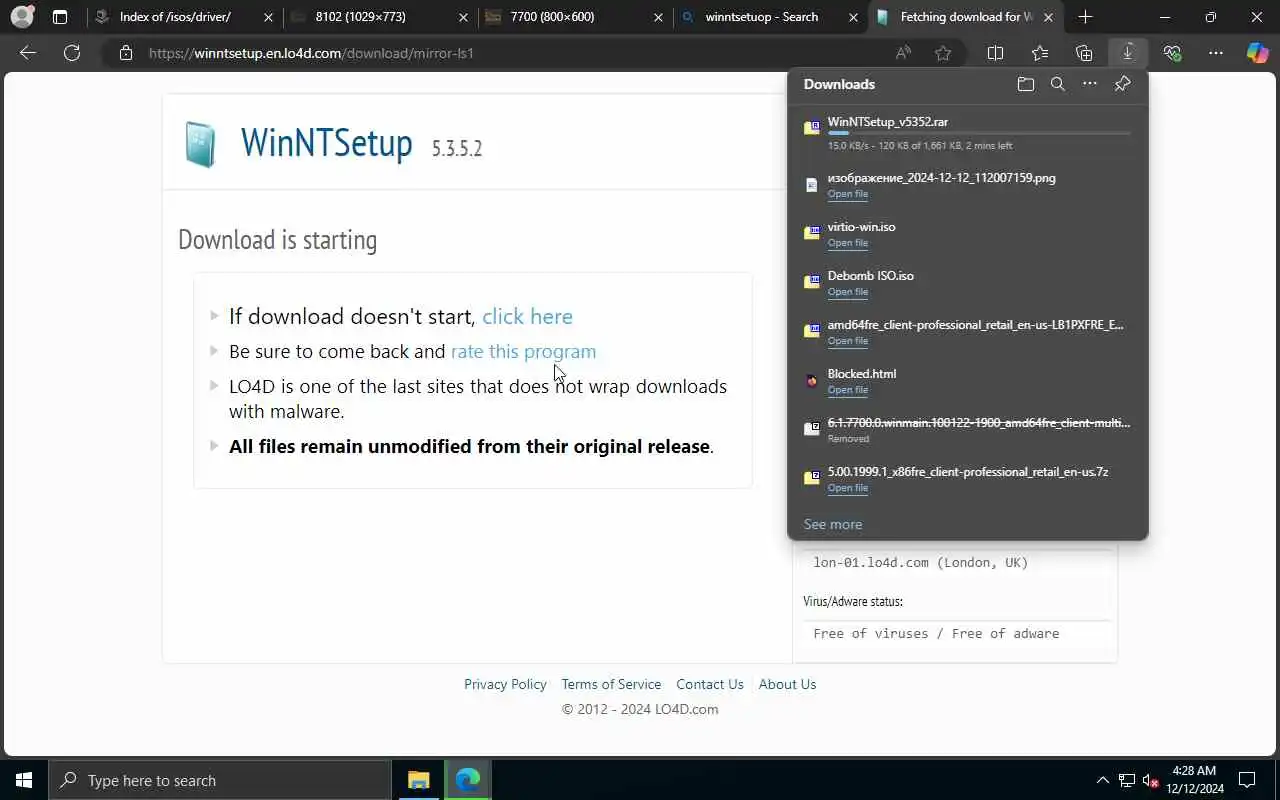Open the muted volume icon in tray
This screenshot has height=800, width=1280.
1150,780
